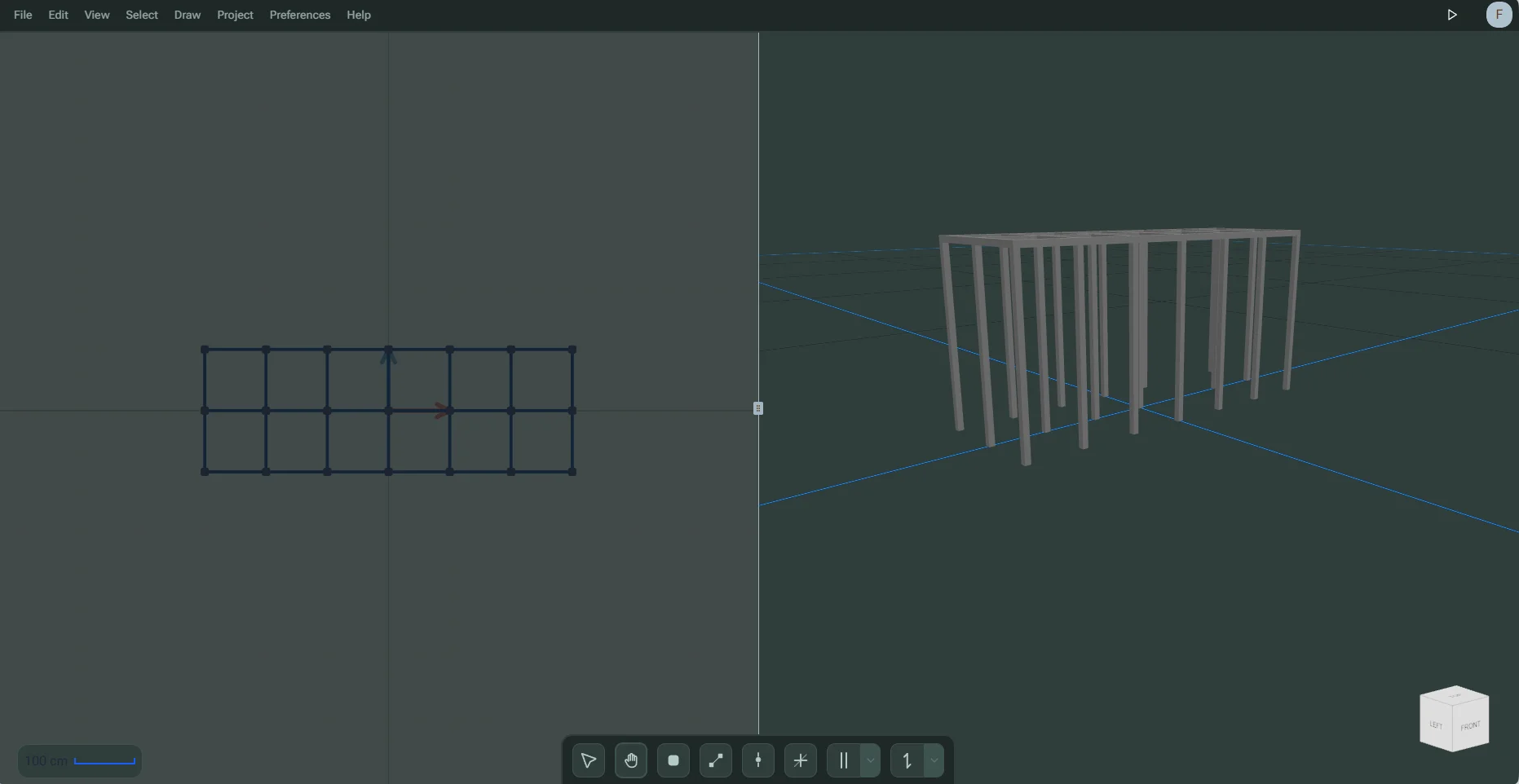Activate the hand pan tool
Viewport: 1519px width, 784px height.
coord(630,760)
